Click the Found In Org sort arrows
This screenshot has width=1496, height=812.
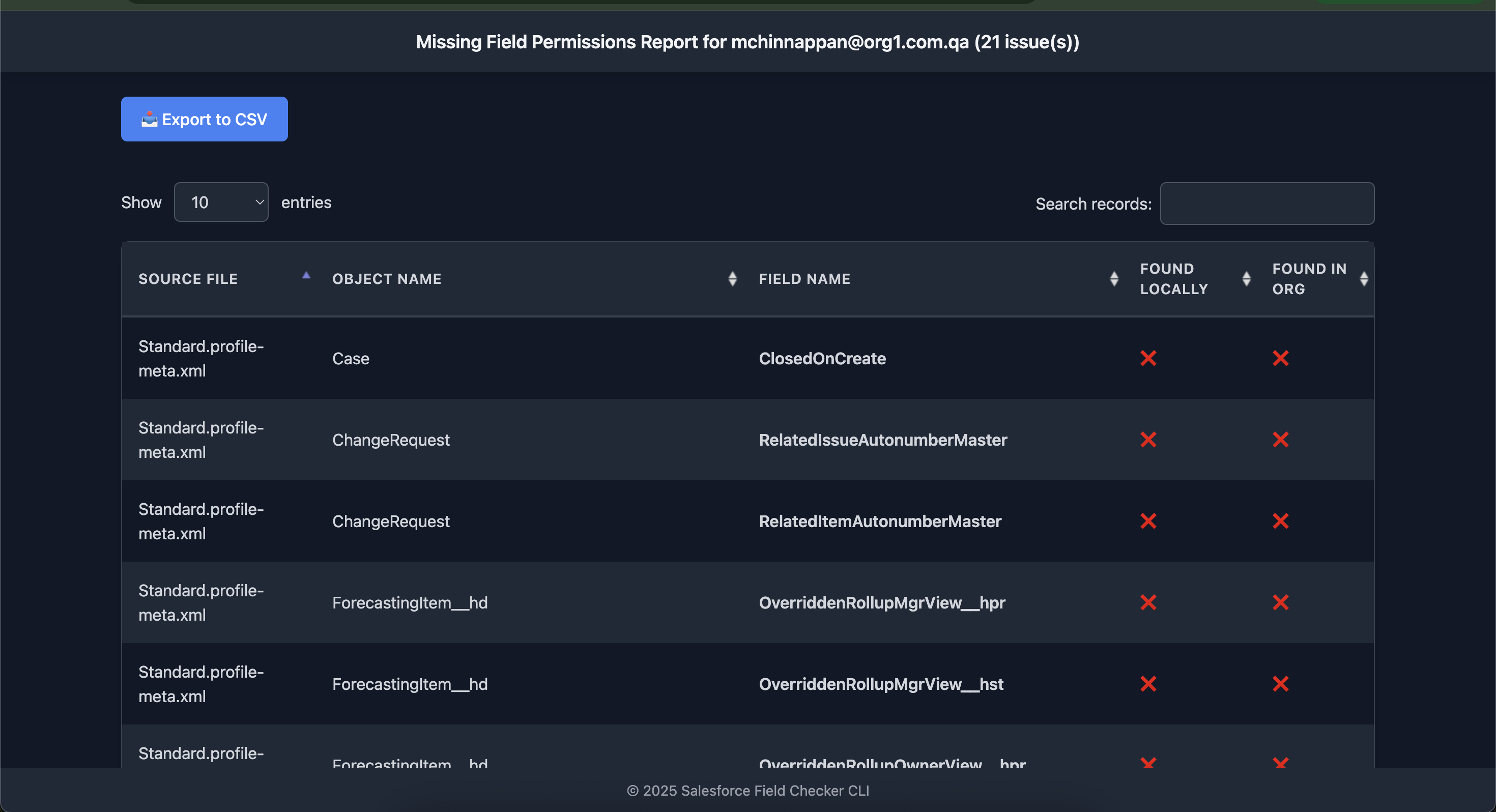click(1364, 279)
